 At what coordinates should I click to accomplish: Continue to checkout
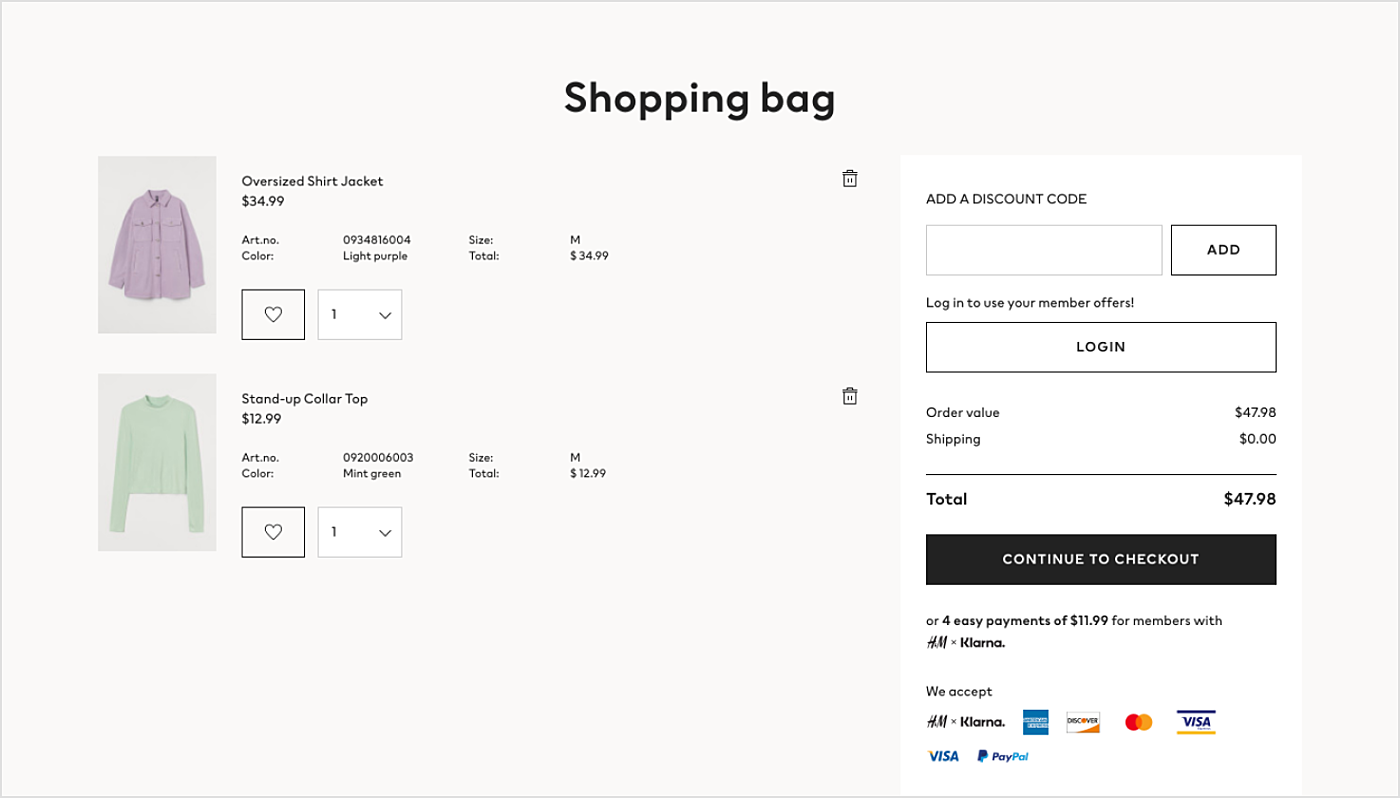(1101, 559)
